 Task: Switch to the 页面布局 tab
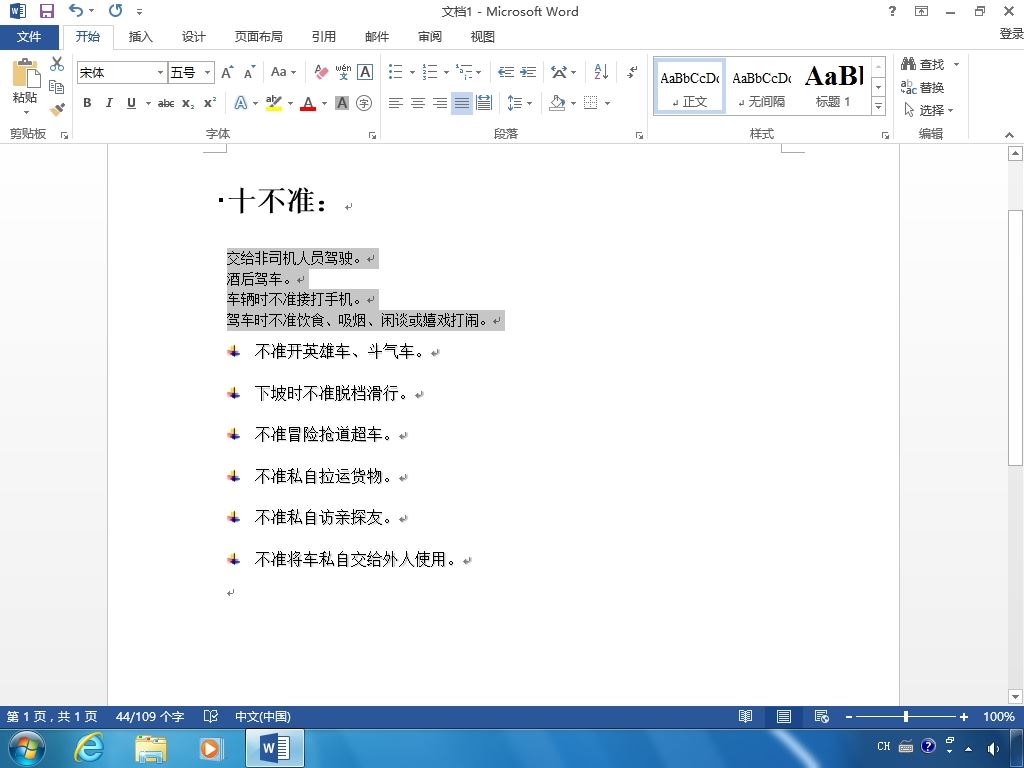[259, 37]
